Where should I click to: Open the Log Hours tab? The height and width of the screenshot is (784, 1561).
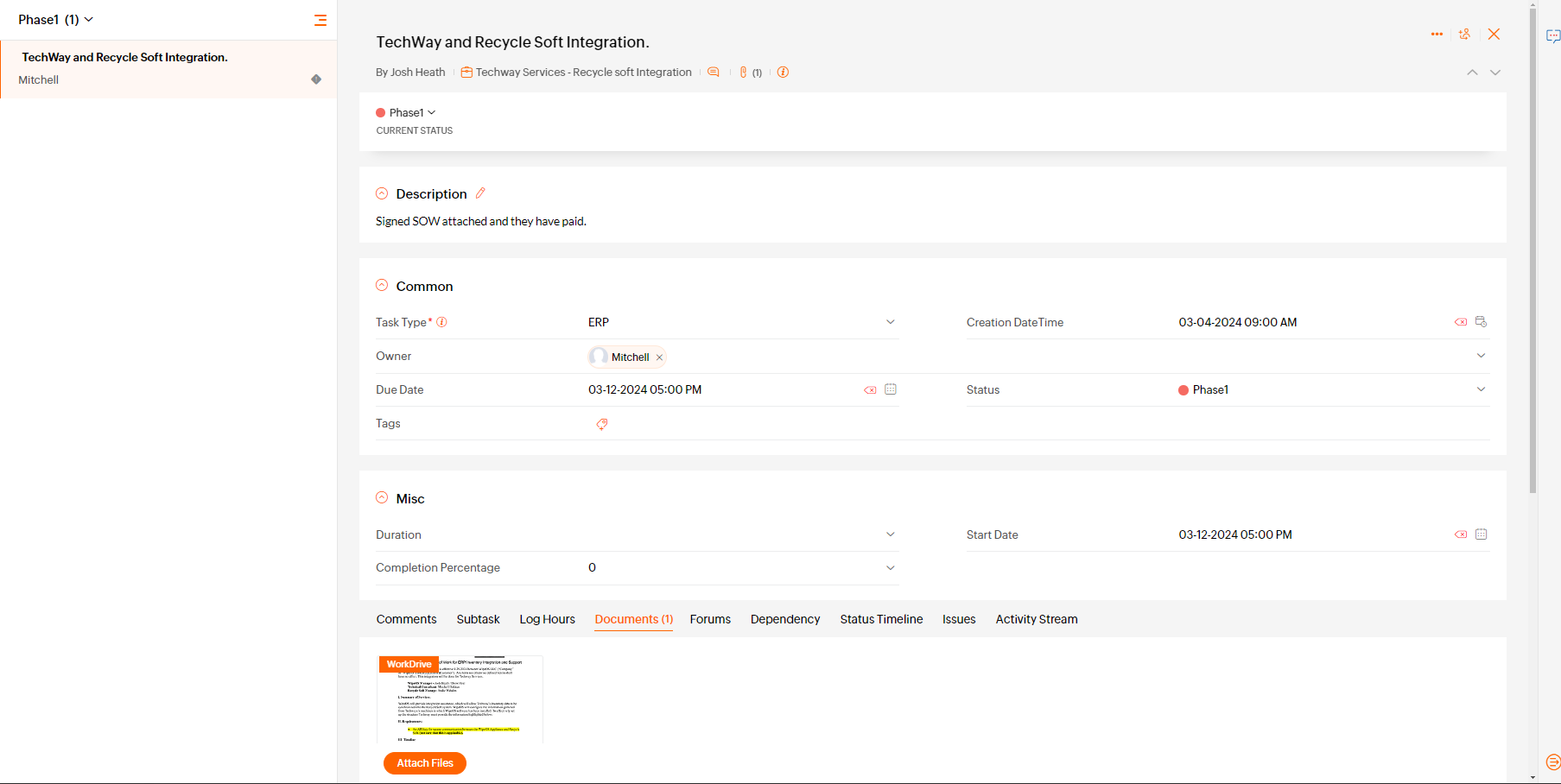[x=547, y=619]
